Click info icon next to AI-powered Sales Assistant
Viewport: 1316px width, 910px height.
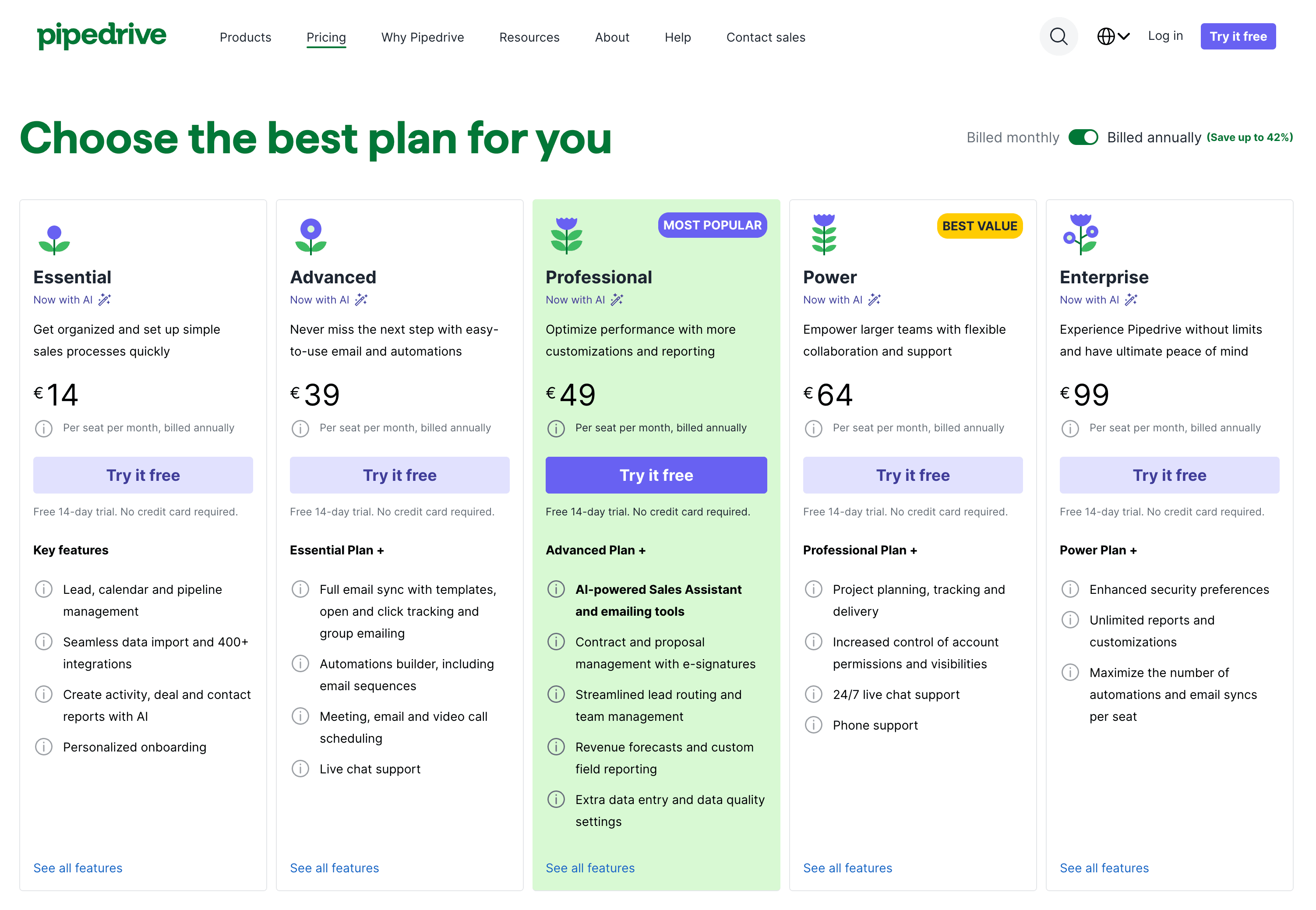pyautogui.click(x=556, y=589)
